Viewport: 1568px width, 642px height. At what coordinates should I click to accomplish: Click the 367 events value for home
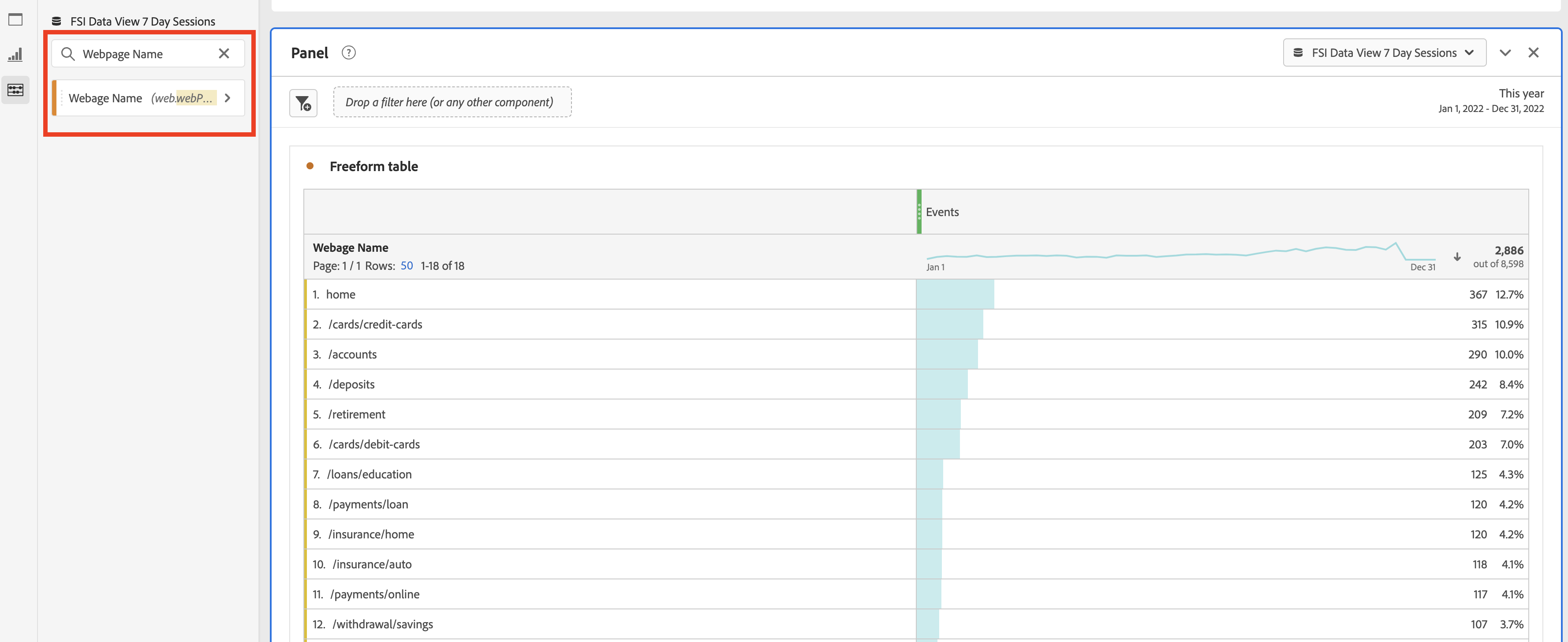click(1477, 295)
